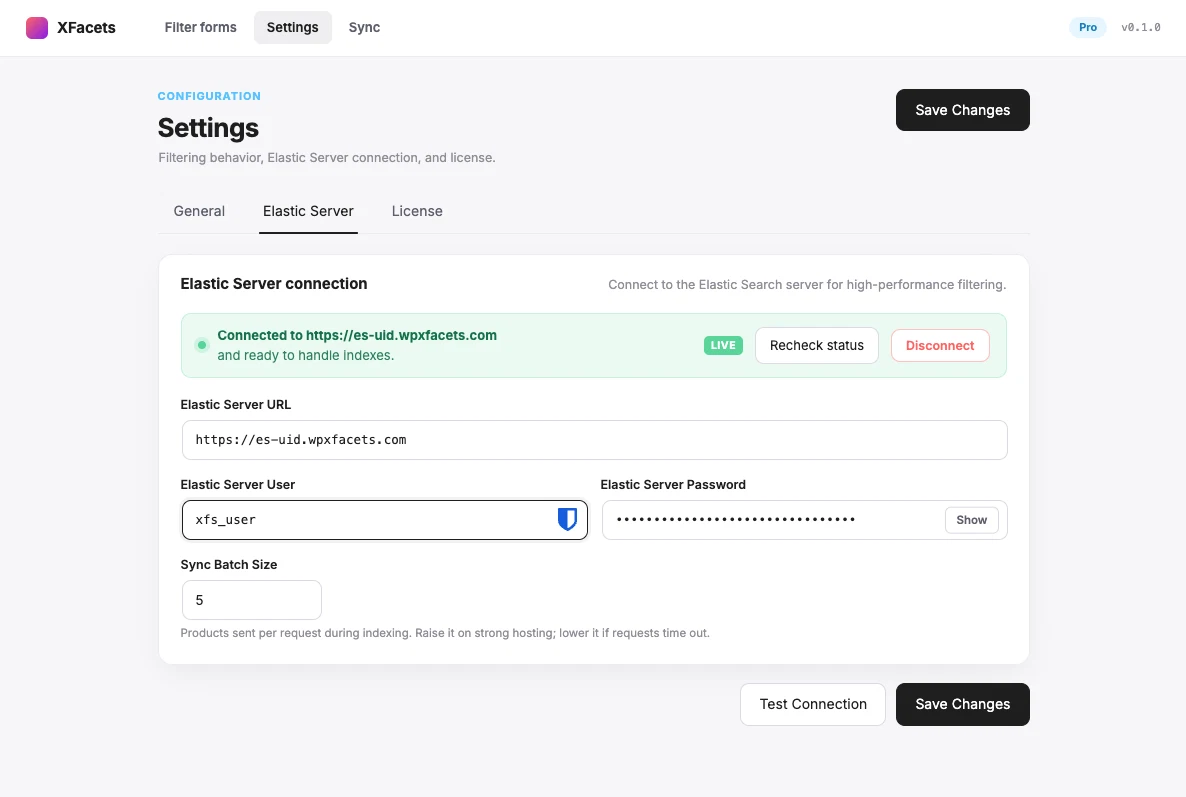This screenshot has height=797, width=1186.
Task: Click top Save Changes button
Action: point(962,110)
